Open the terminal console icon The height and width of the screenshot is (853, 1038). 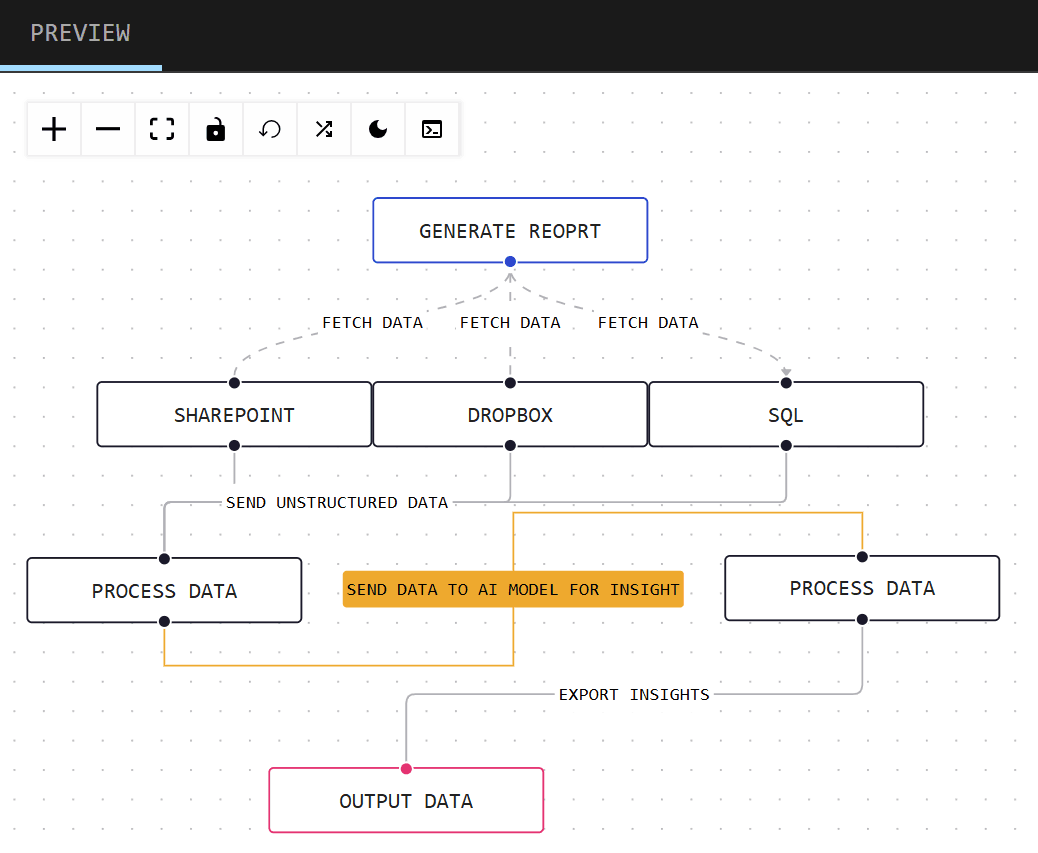click(432, 129)
